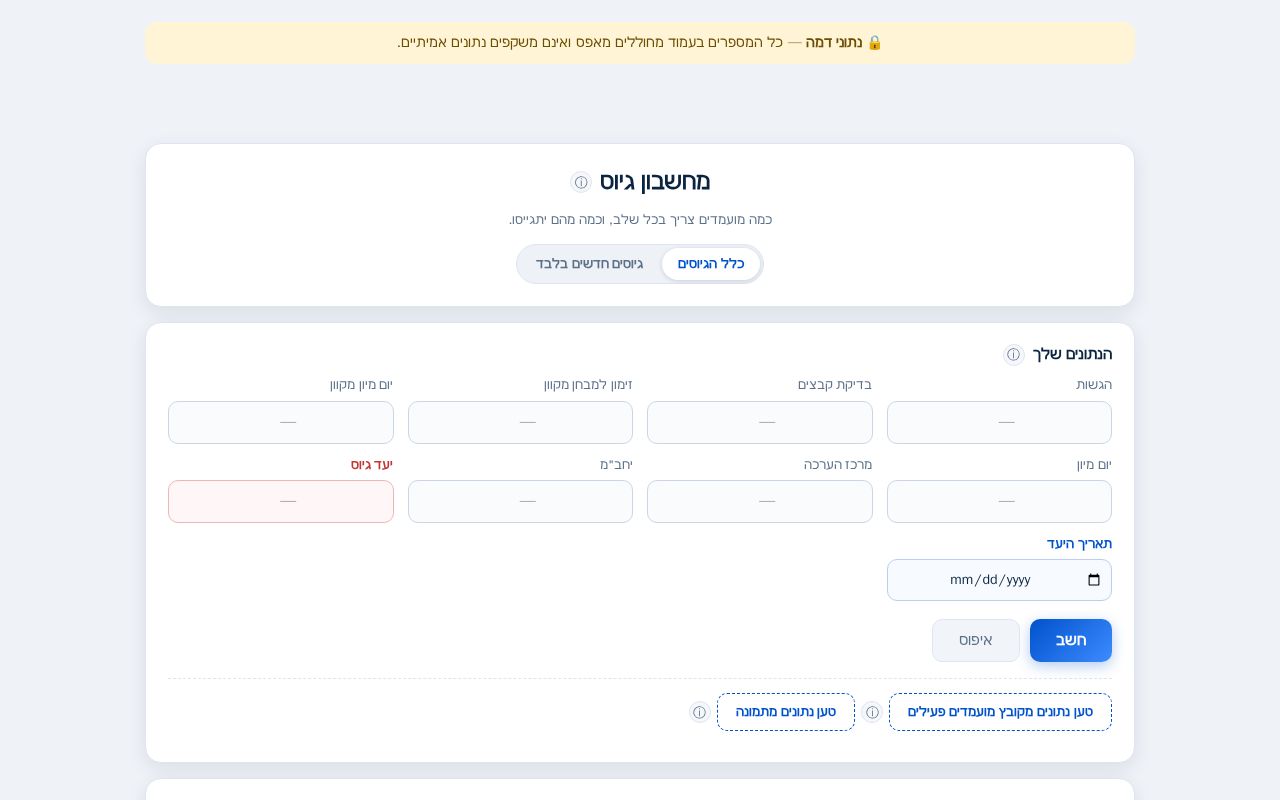1280x800 pixels.
Task: Focus the בדיקת קבצים input field
Action: coord(760,422)
